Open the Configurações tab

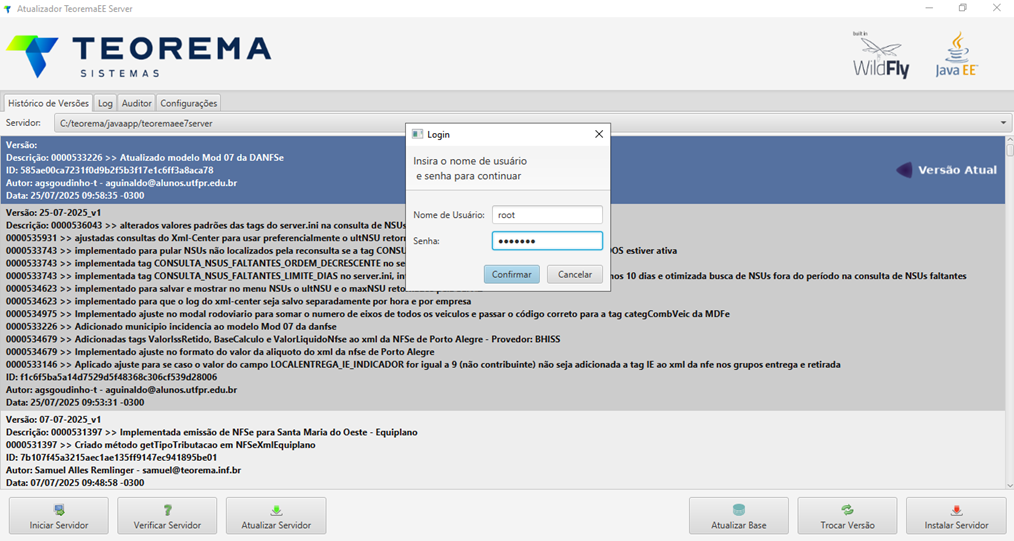(188, 103)
